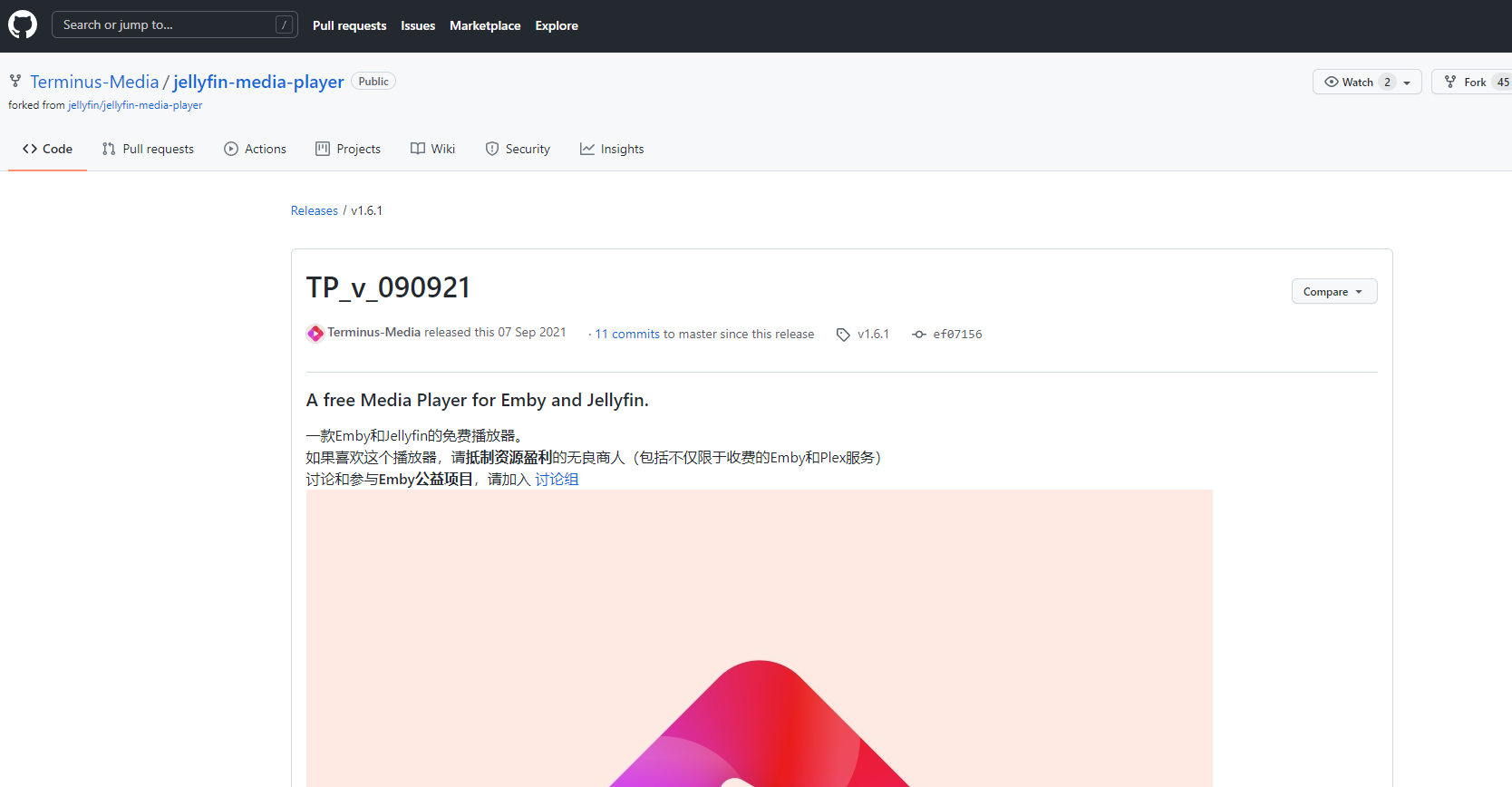1512x787 pixels.
Task: Open the fork count 45
Action: click(x=1503, y=82)
